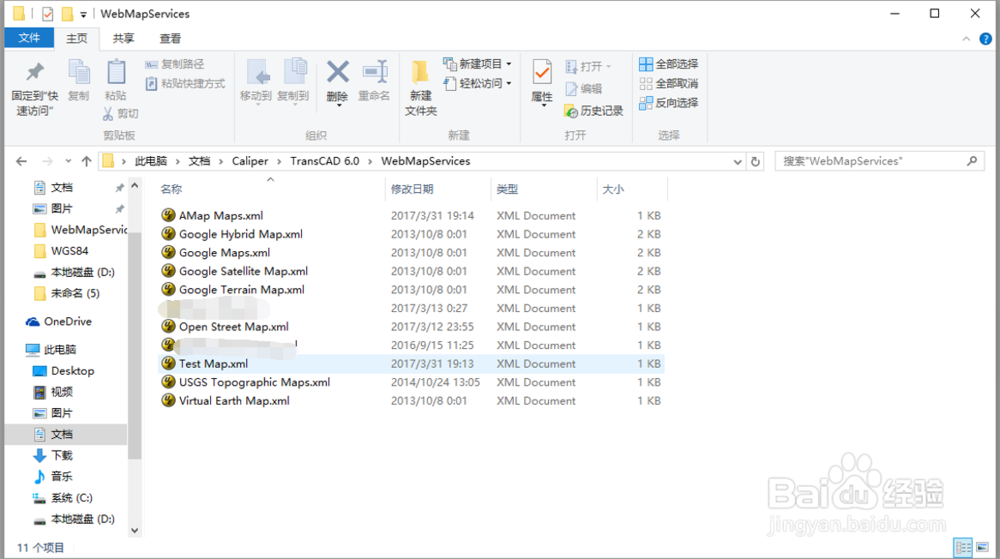Click the Move To icon (移动到)
This screenshot has height=559, width=1000.
pyautogui.click(x=257, y=72)
